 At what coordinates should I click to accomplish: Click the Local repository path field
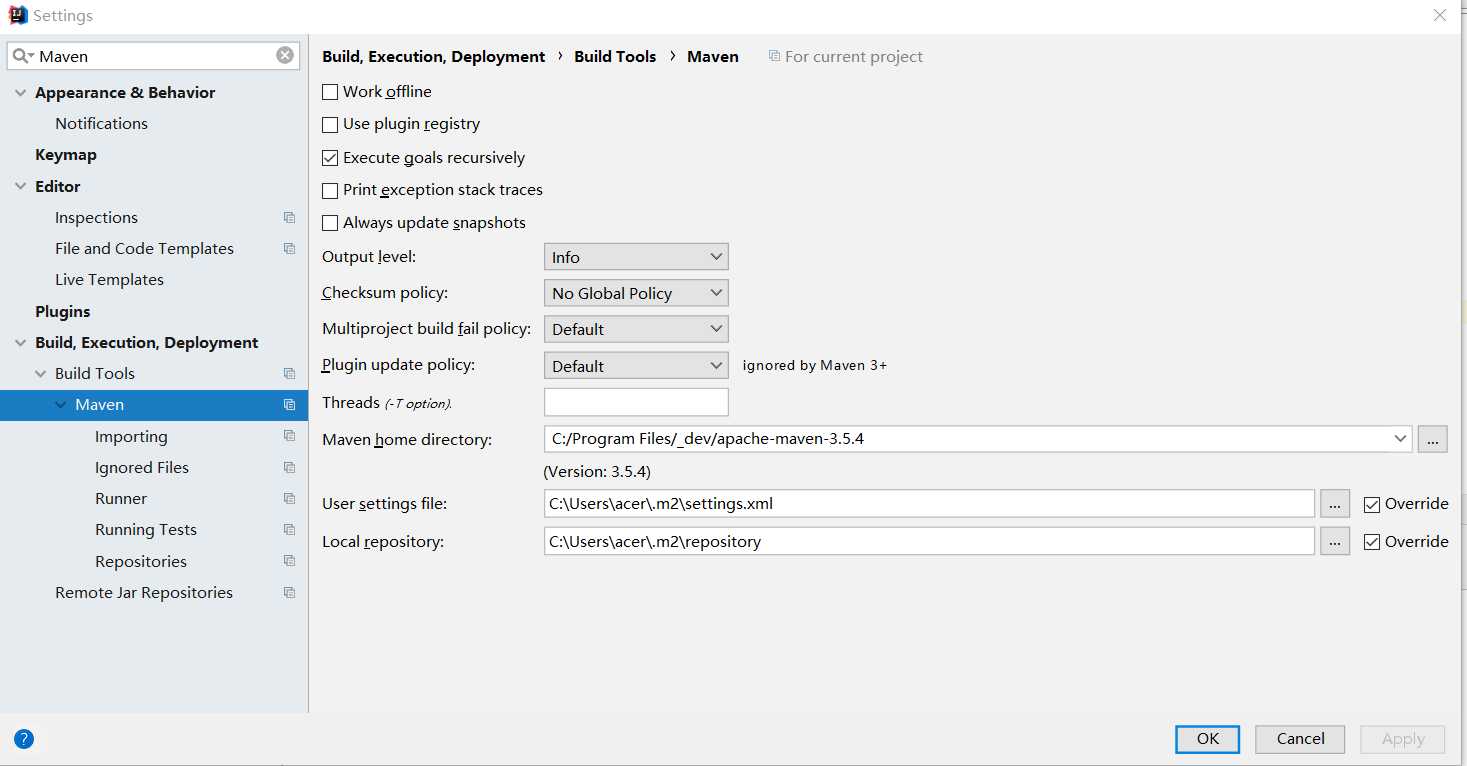[929, 541]
